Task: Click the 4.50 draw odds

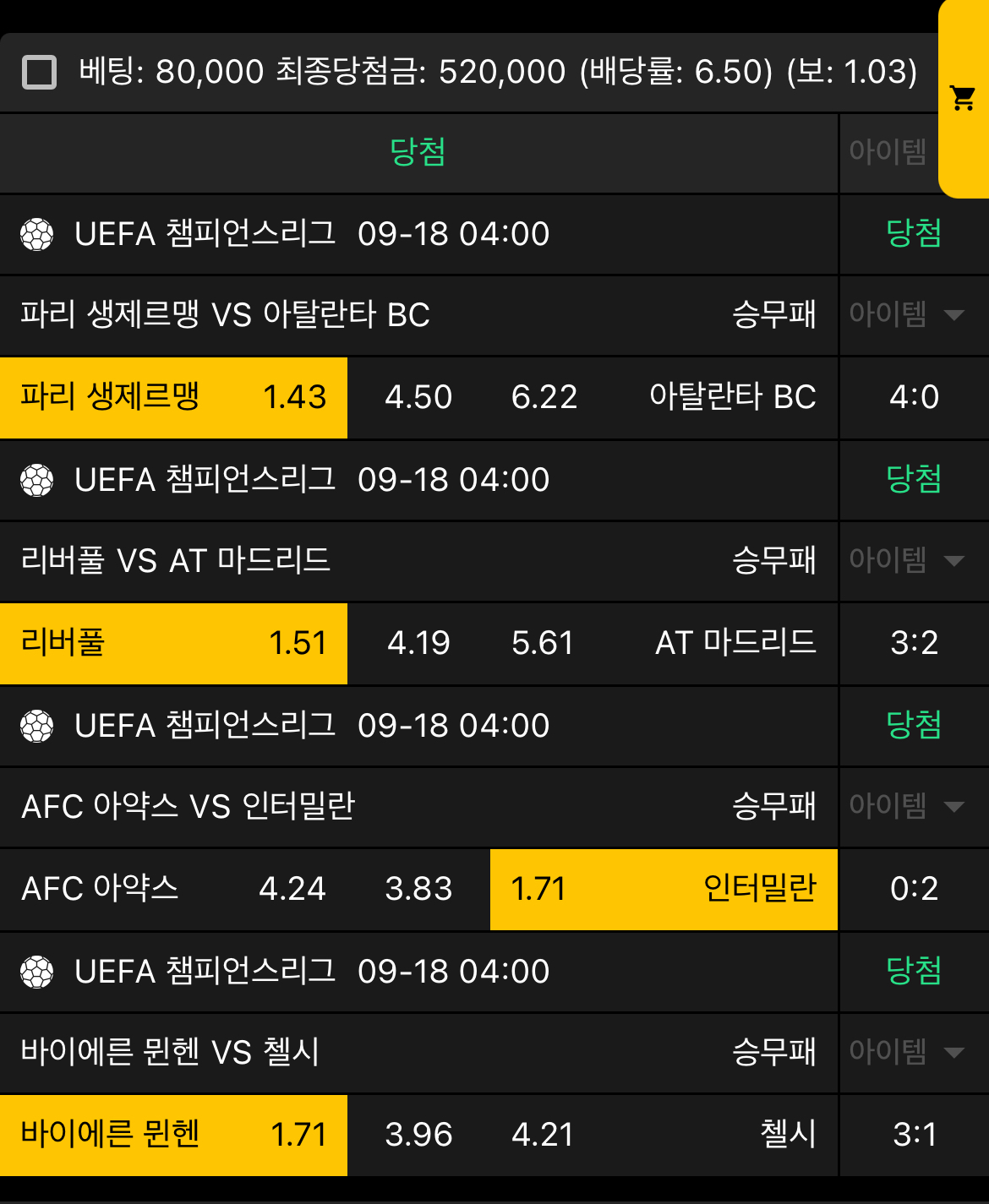Action: (x=418, y=397)
